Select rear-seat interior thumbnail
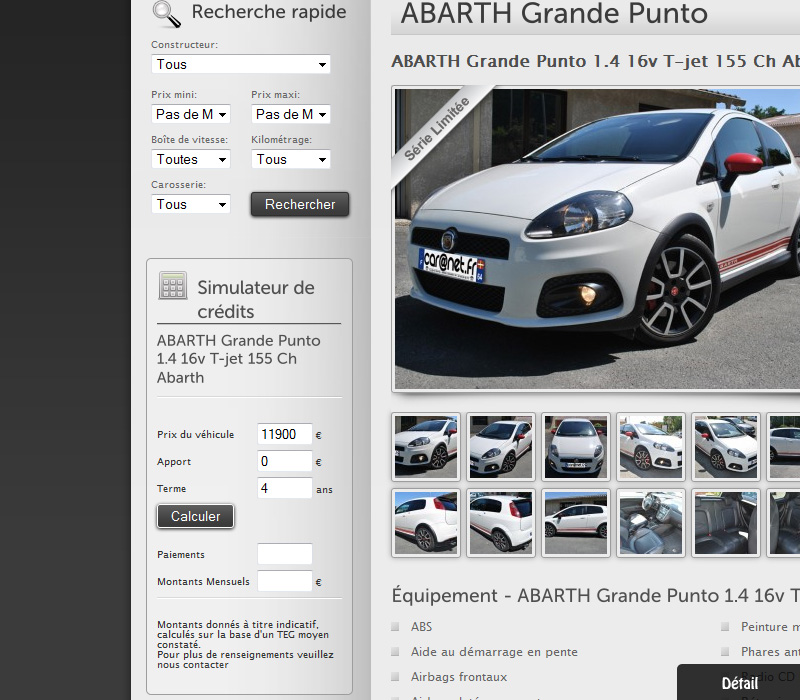This screenshot has height=700, width=800. click(x=726, y=523)
